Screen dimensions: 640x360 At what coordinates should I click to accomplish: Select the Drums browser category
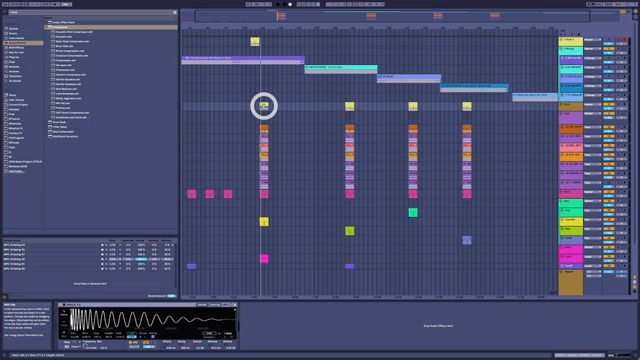pyautogui.click(x=13, y=33)
